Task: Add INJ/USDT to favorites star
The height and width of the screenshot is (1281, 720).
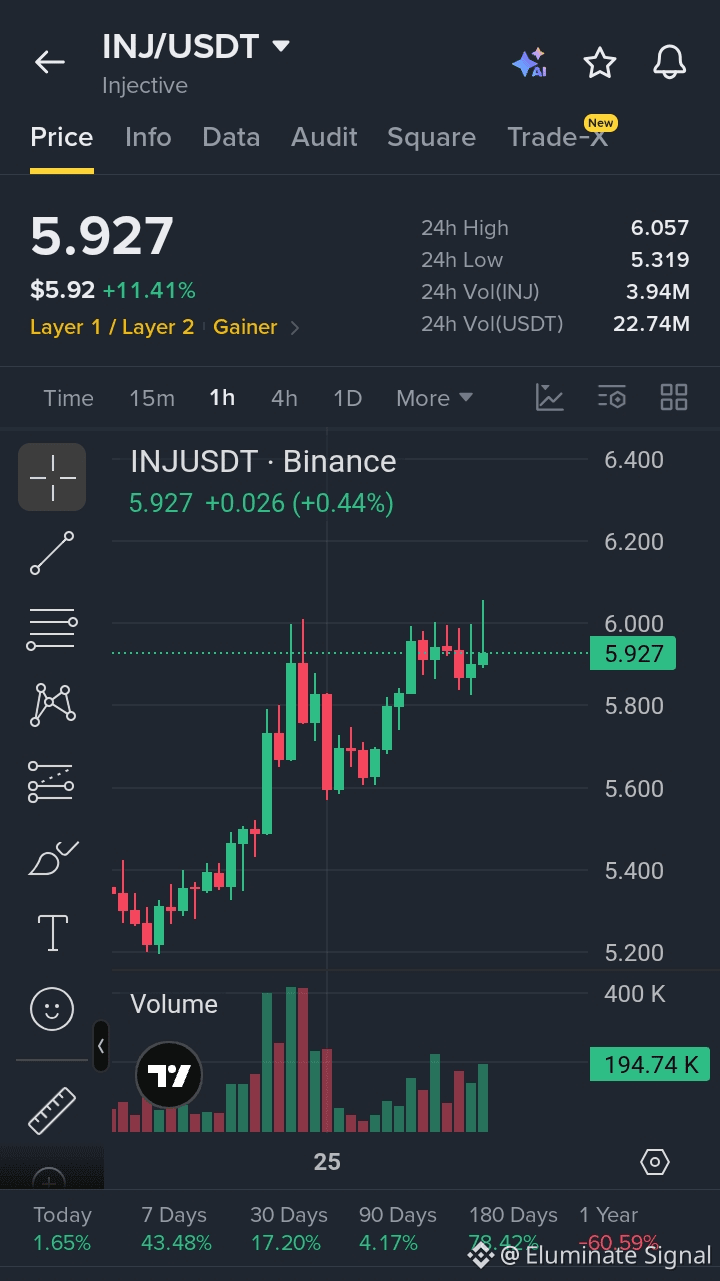Action: pyautogui.click(x=600, y=63)
